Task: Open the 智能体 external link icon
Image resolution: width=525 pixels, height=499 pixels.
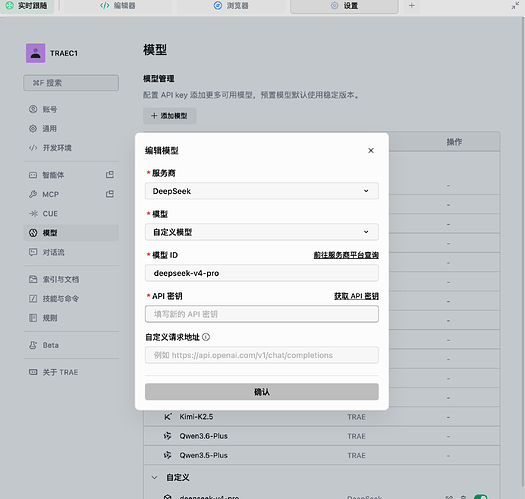Action: click(110, 174)
